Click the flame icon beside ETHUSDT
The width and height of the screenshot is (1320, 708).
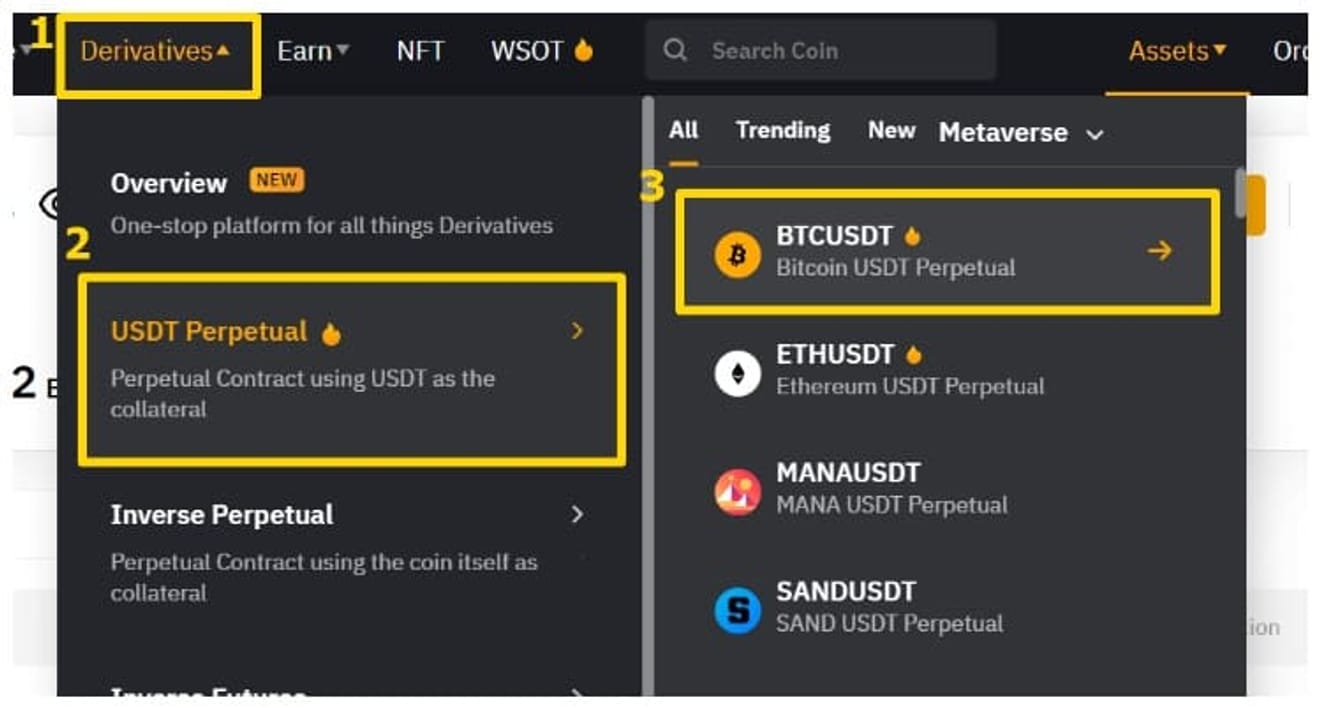coord(912,354)
